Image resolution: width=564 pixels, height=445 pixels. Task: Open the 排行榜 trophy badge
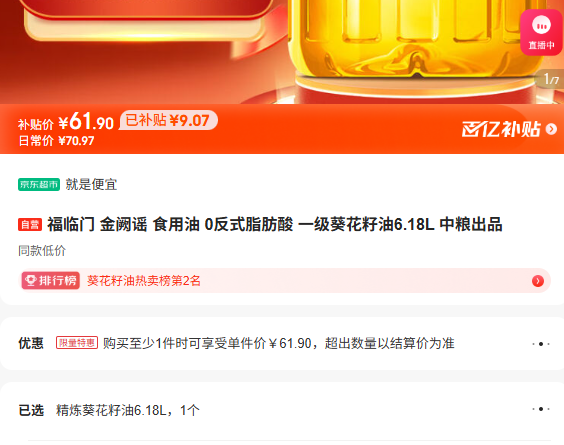[x=50, y=281]
